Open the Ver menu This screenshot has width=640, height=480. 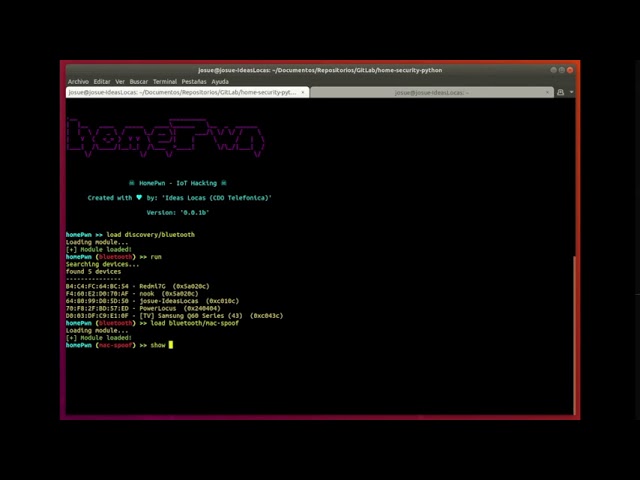tap(120, 82)
